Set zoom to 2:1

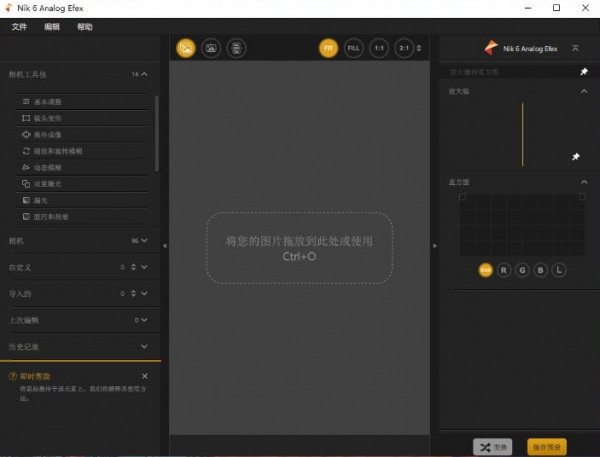pyautogui.click(x=404, y=48)
